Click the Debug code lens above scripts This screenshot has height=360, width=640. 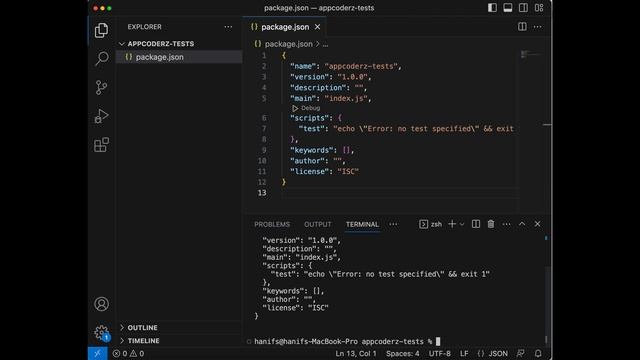tap(307, 108)
